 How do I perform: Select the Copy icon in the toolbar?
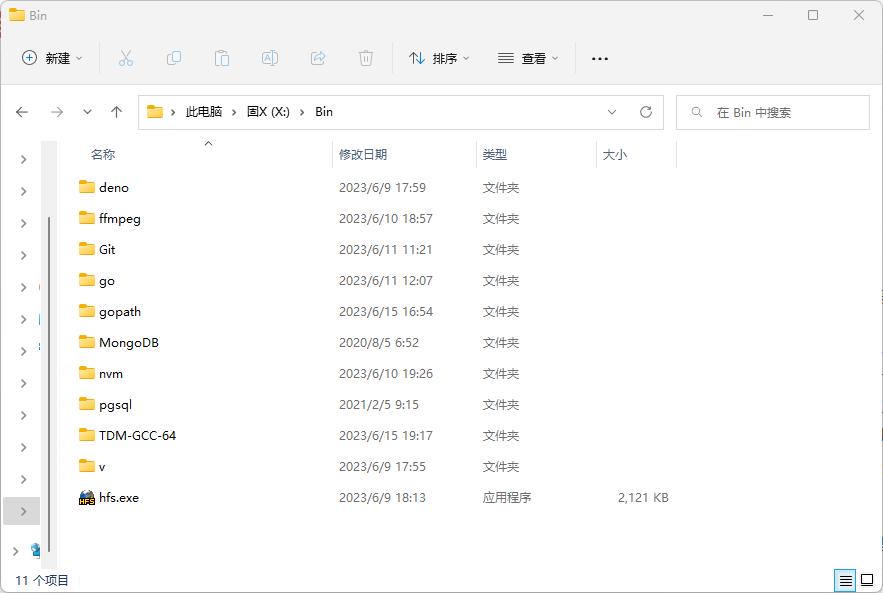click(173, 58)
